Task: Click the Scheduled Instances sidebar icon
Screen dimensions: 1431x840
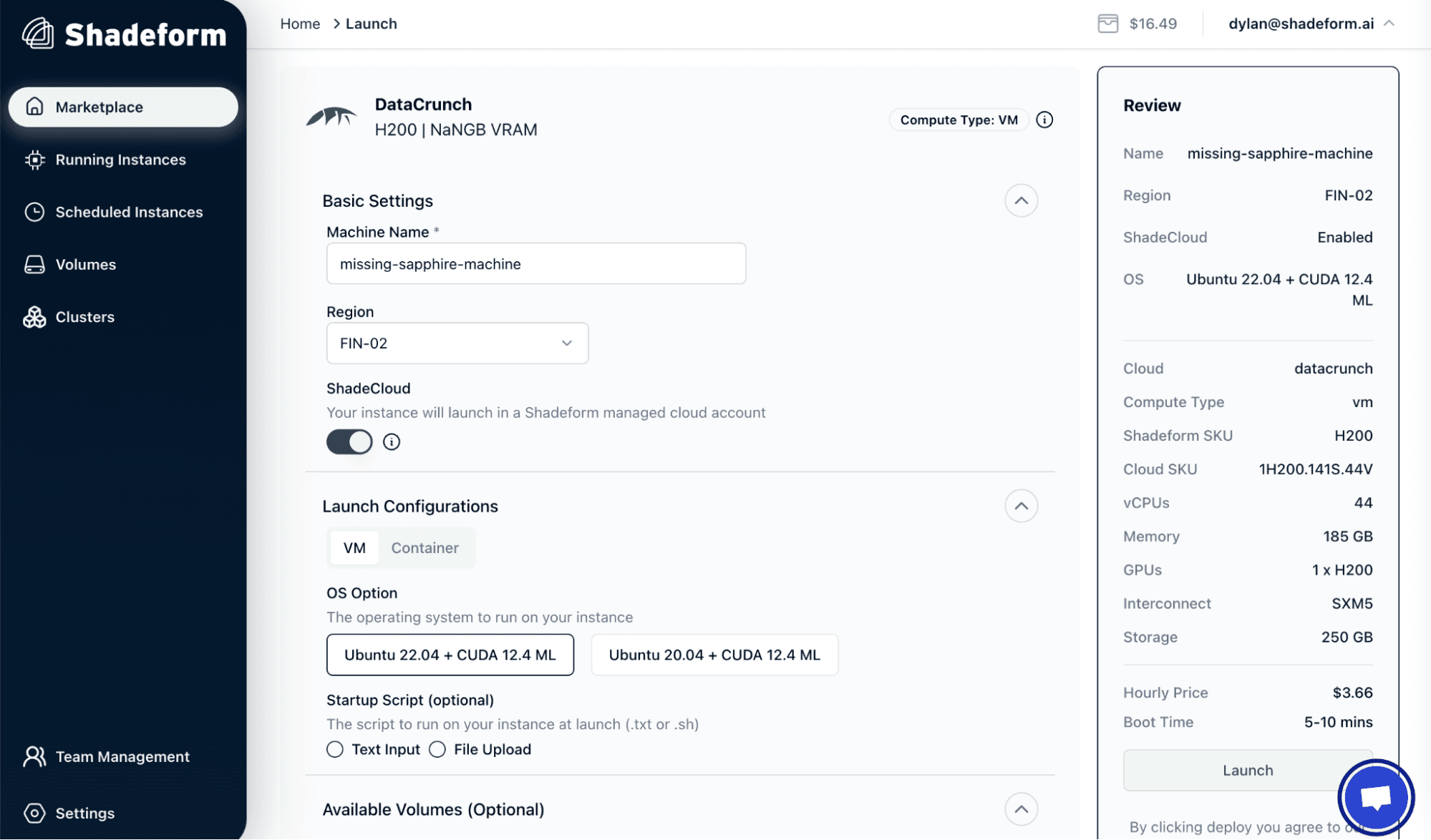Action: tap(34, 212)
